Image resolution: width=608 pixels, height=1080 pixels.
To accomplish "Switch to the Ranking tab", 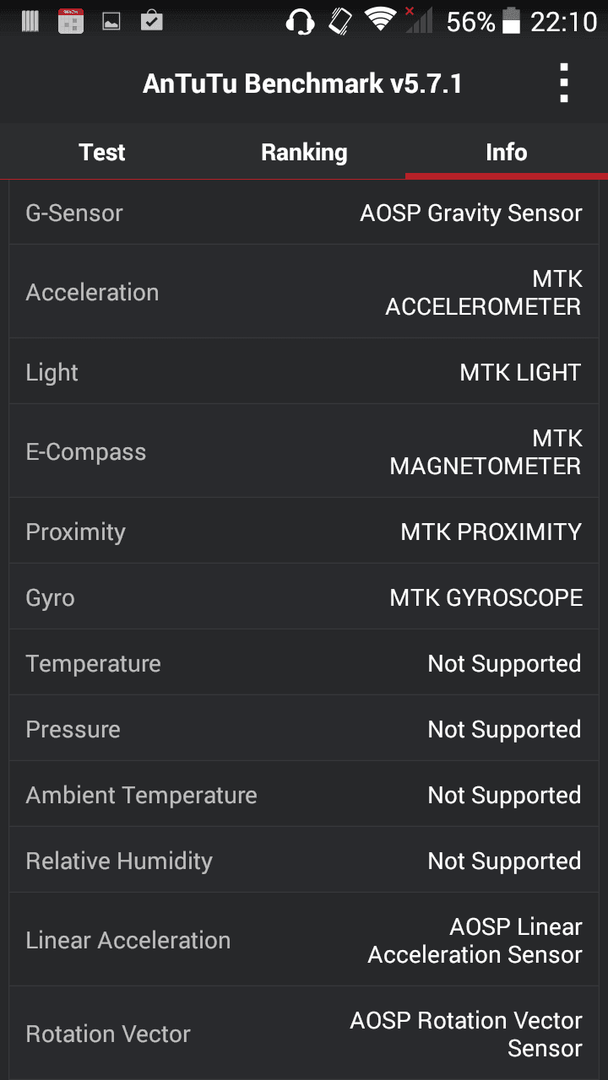I will point(304,152).
